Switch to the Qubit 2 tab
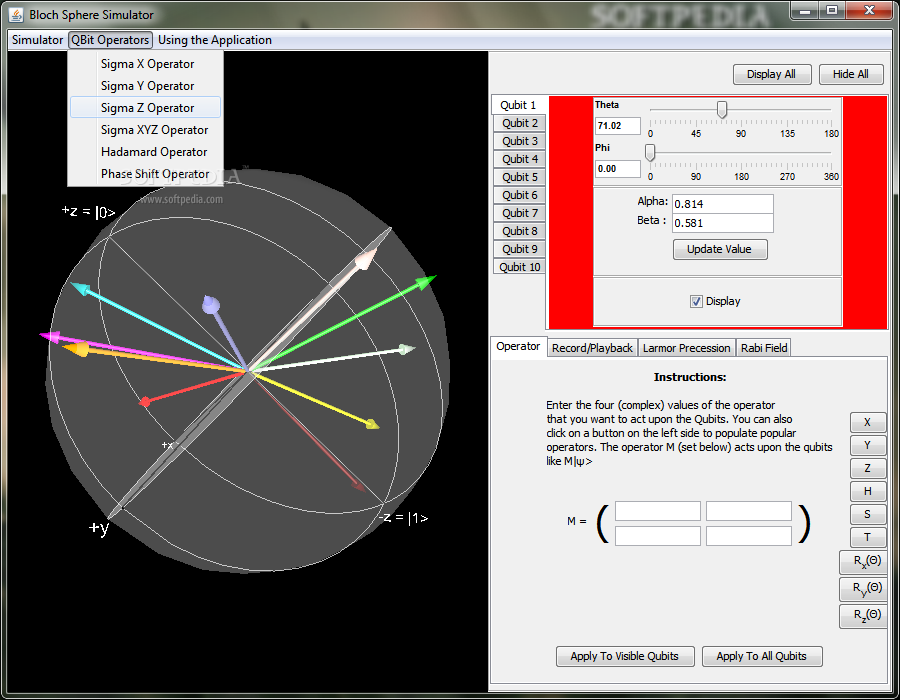Screen dimensions: 900x700 (x=519, y=123)
